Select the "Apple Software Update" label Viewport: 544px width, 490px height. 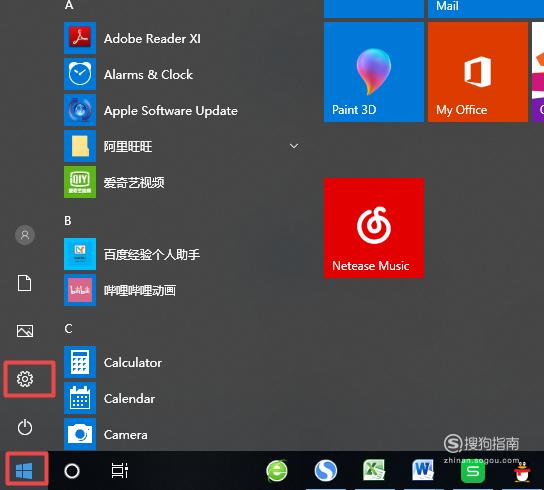[171, 111]
